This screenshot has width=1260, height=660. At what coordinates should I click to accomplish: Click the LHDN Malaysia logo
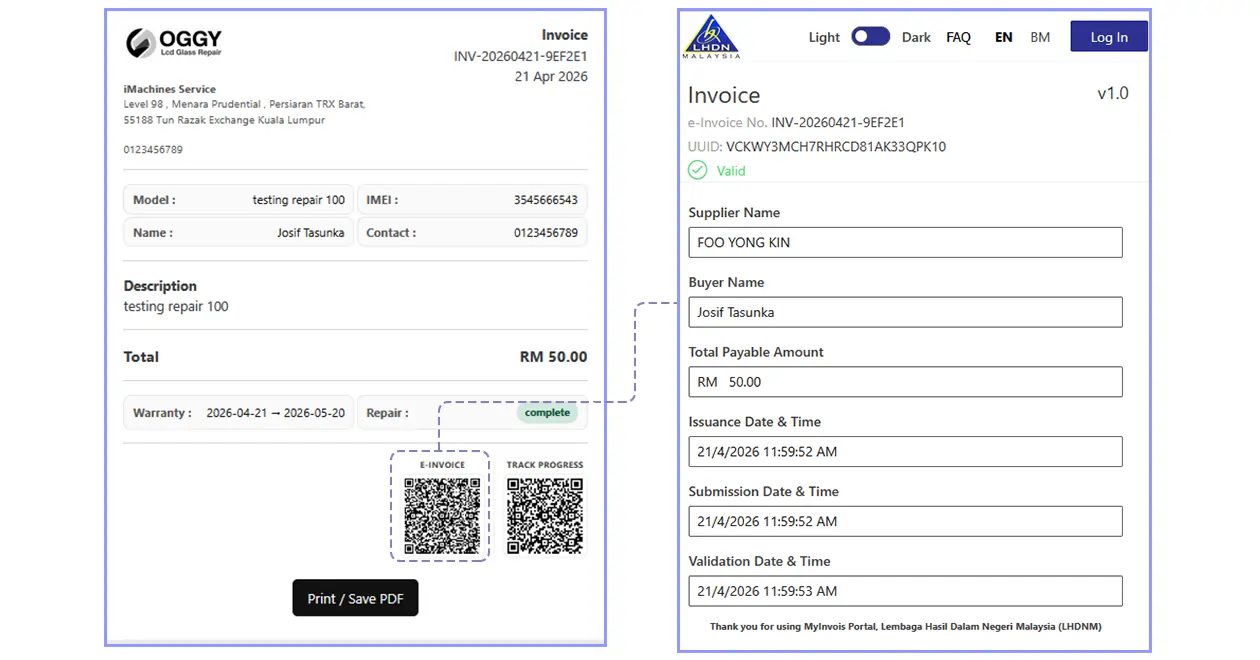pos(710,33)
